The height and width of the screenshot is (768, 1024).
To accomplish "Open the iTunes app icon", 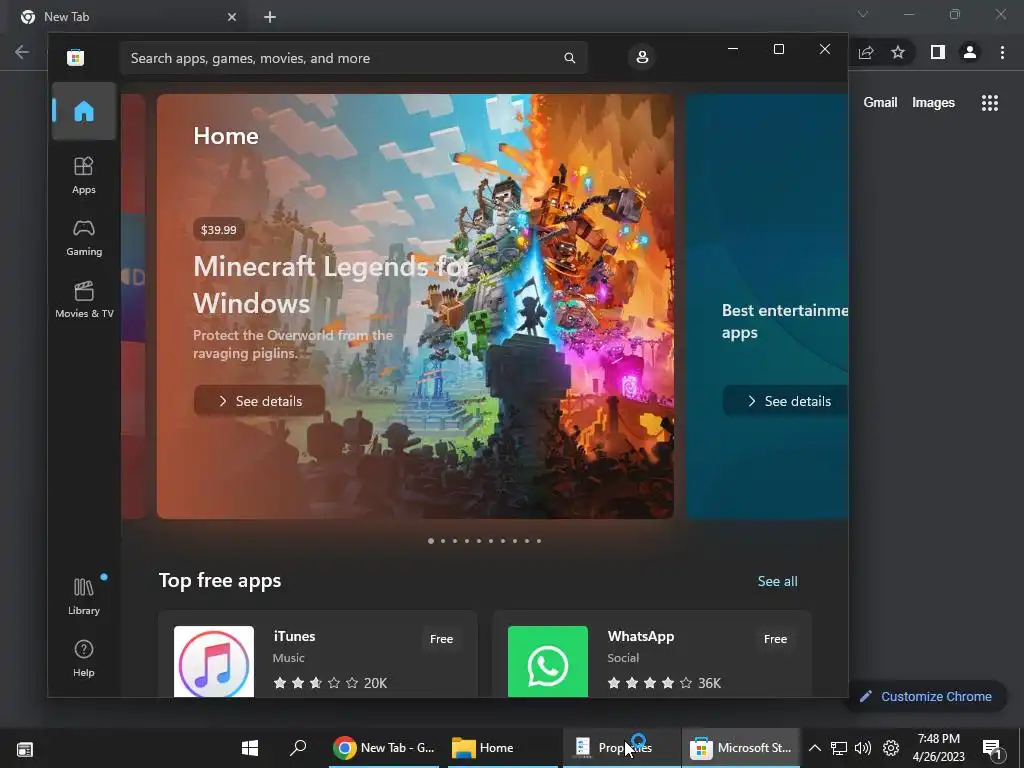I will (214, 662).
